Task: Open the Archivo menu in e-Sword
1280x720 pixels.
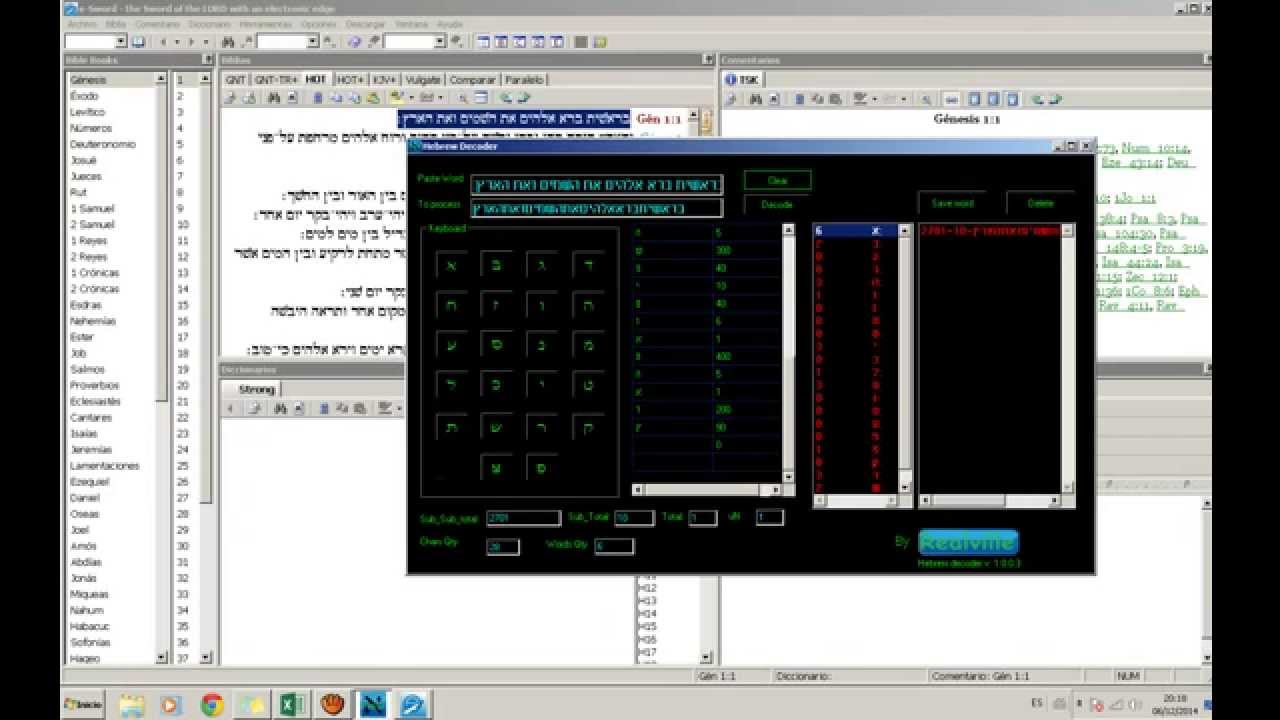Action: 82,23
